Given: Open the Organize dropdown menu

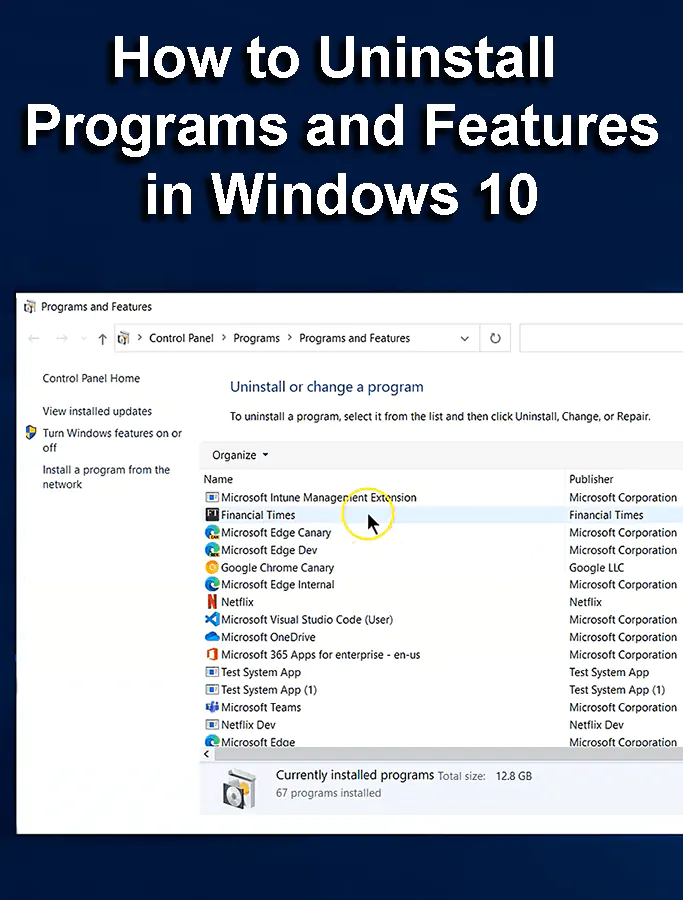Looking at the screenshot, I should point(240,455).
